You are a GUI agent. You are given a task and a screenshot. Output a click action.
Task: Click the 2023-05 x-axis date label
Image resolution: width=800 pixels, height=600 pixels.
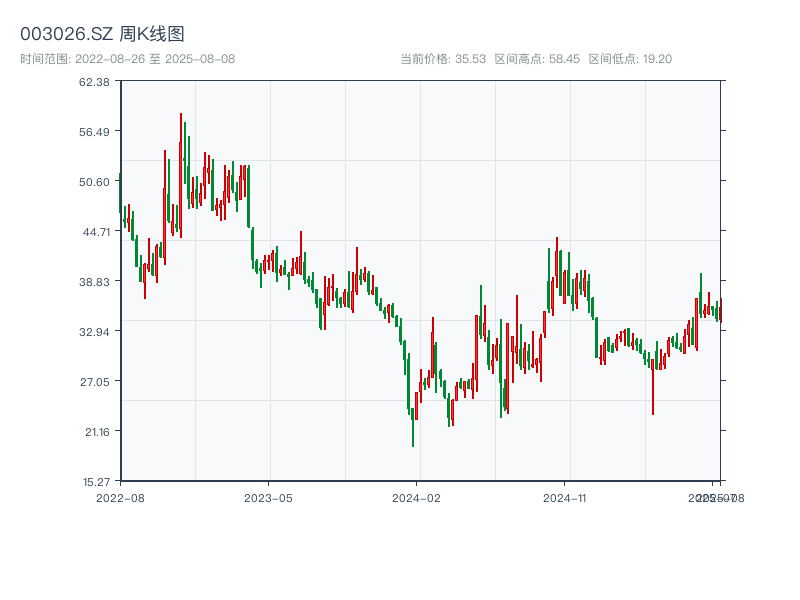coord(268,497)
